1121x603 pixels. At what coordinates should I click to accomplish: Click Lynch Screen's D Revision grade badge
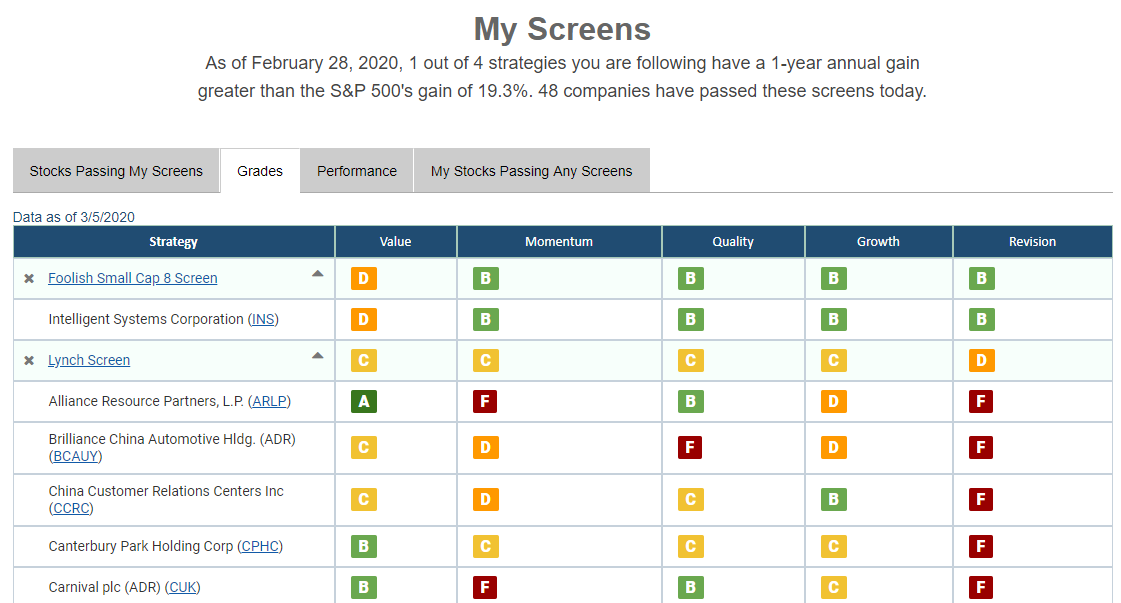[981, 361]
